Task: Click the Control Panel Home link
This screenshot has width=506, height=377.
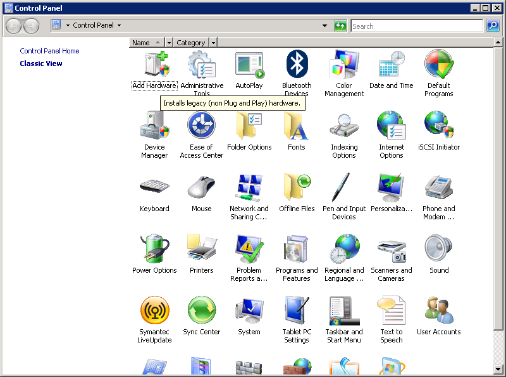Action: coord(49,51)
